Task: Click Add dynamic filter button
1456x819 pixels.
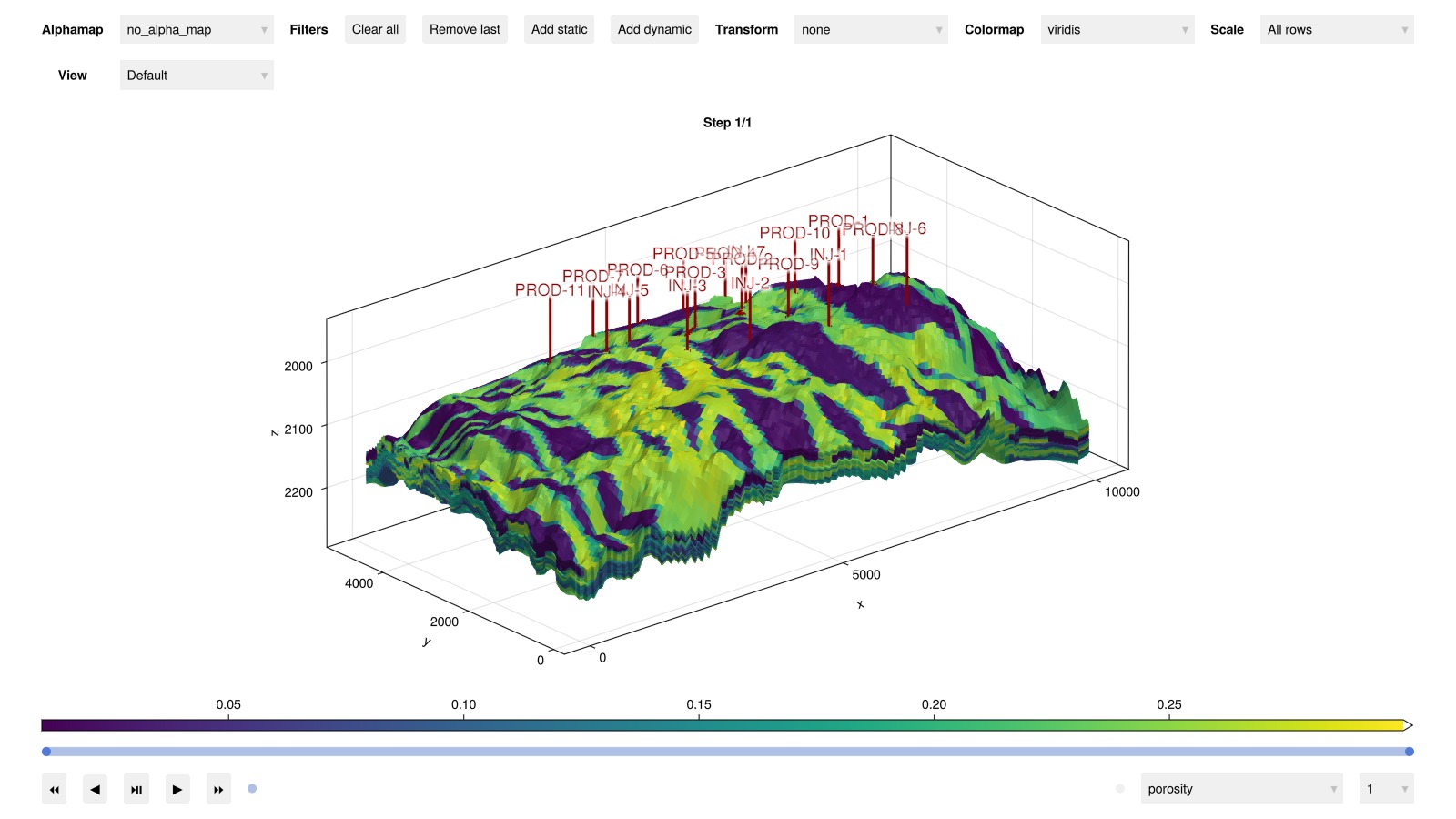Action: [x=654, y=30]
